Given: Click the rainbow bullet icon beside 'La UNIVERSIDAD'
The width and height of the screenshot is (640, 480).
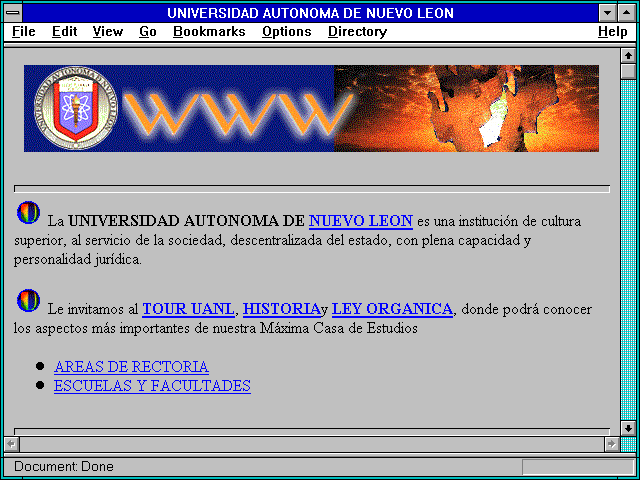Looking at the screenshot, I should click(28, 213).
